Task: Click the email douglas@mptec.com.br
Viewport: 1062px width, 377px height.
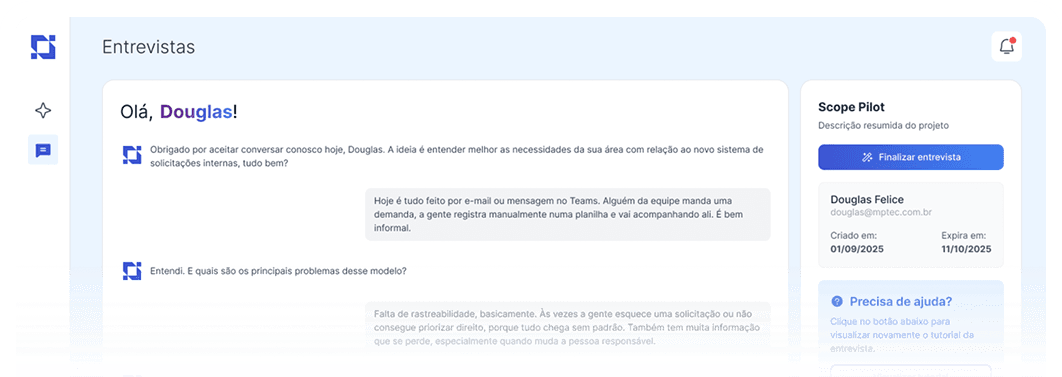Action: click(881, 213)
